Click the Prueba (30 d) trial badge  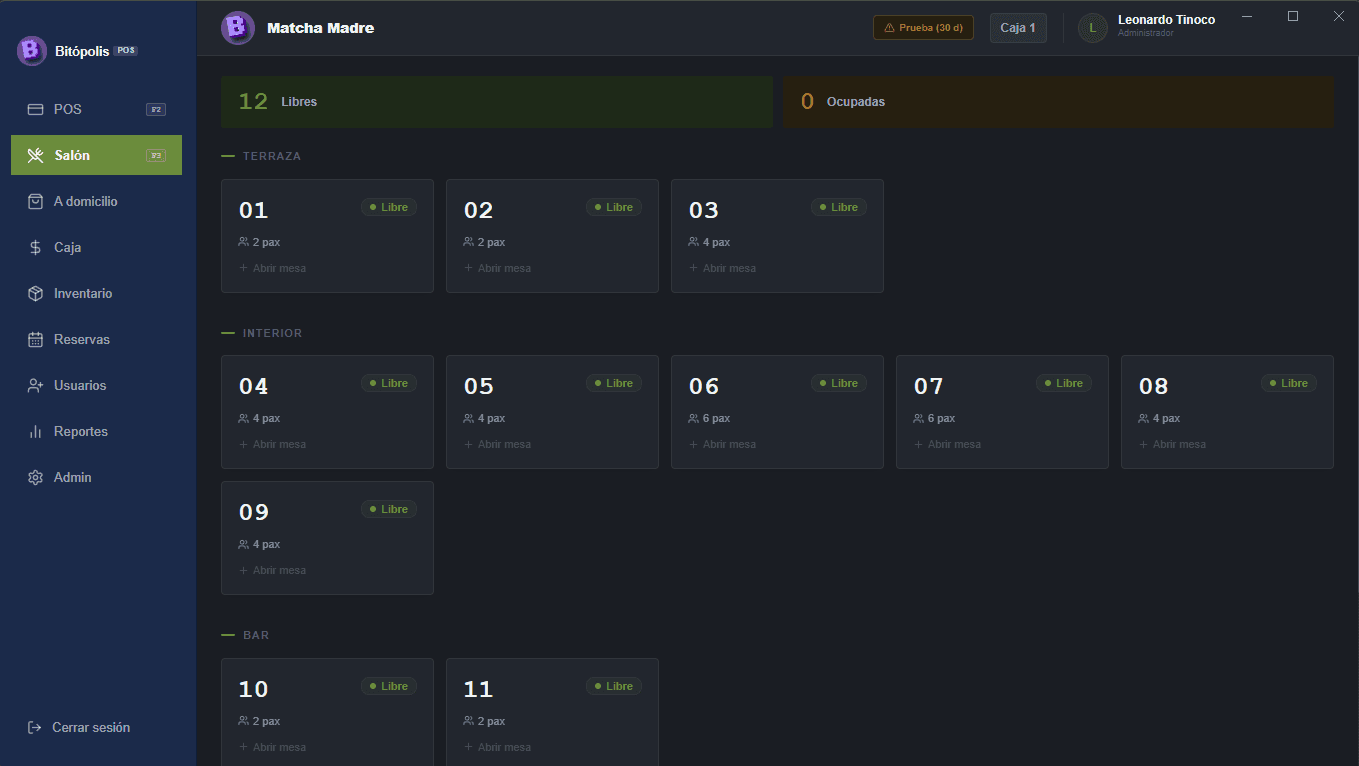pos(923,28)
